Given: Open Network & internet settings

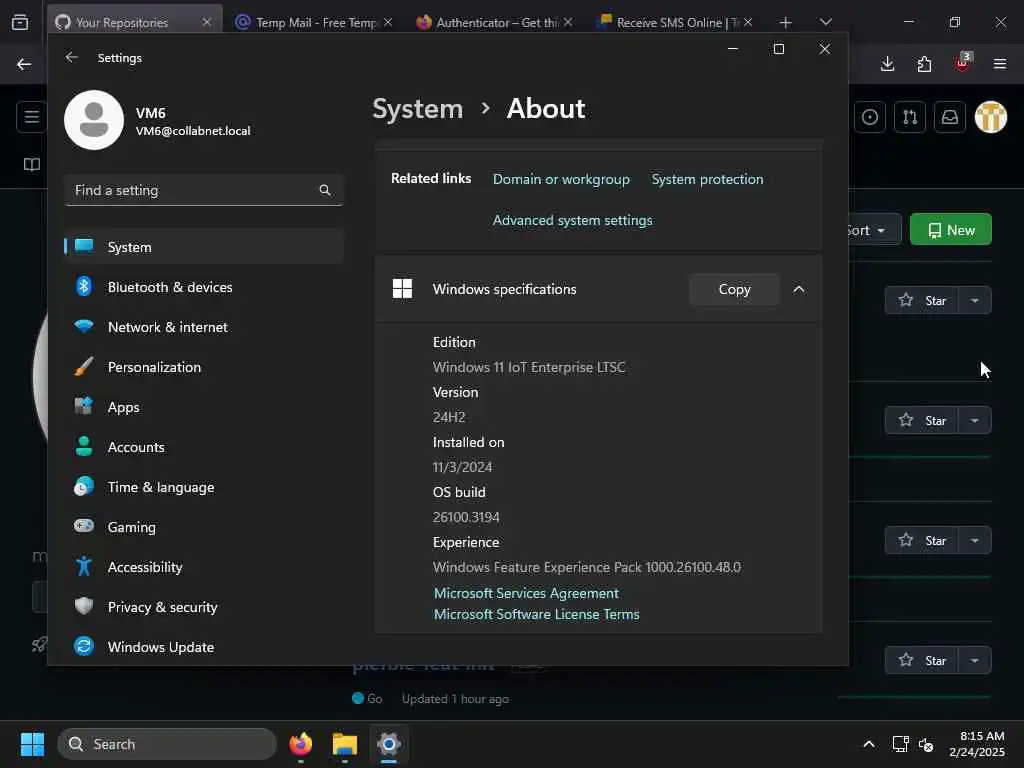Looking at the screenshot, I should tap(204, 327).
